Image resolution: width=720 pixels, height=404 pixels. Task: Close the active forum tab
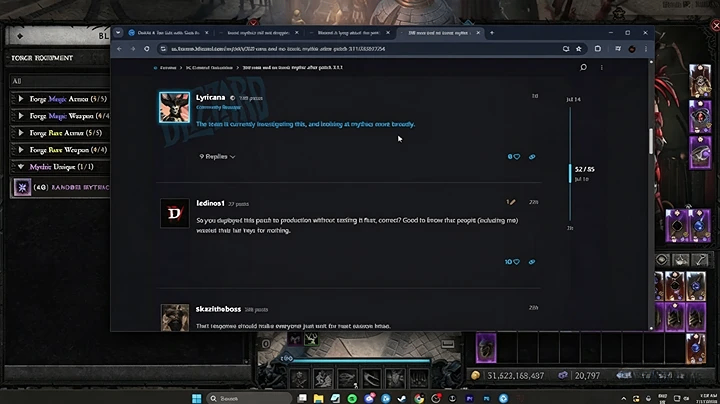click(478, 33)
